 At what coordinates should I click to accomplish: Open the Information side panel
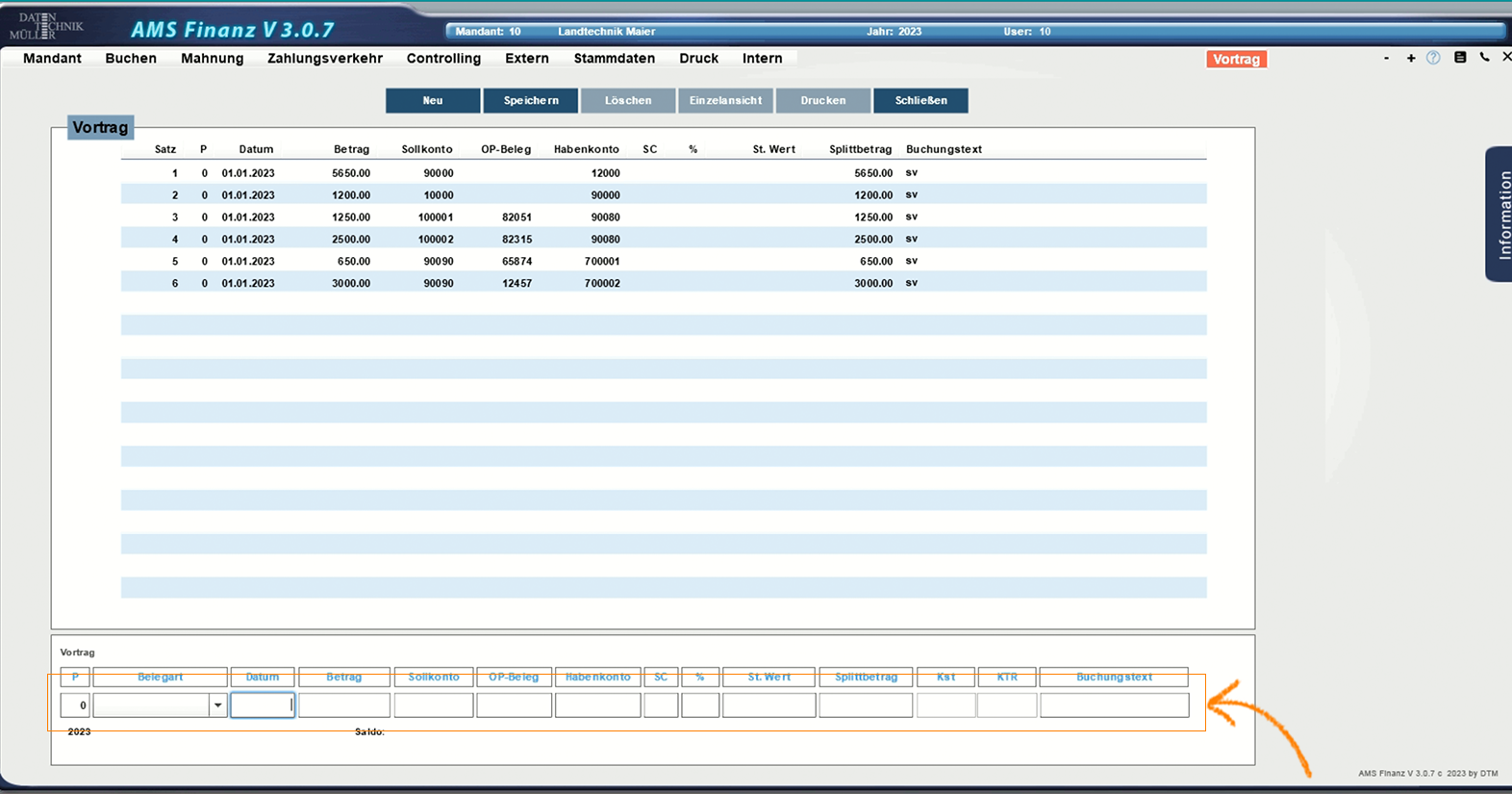coord(1500,215)
